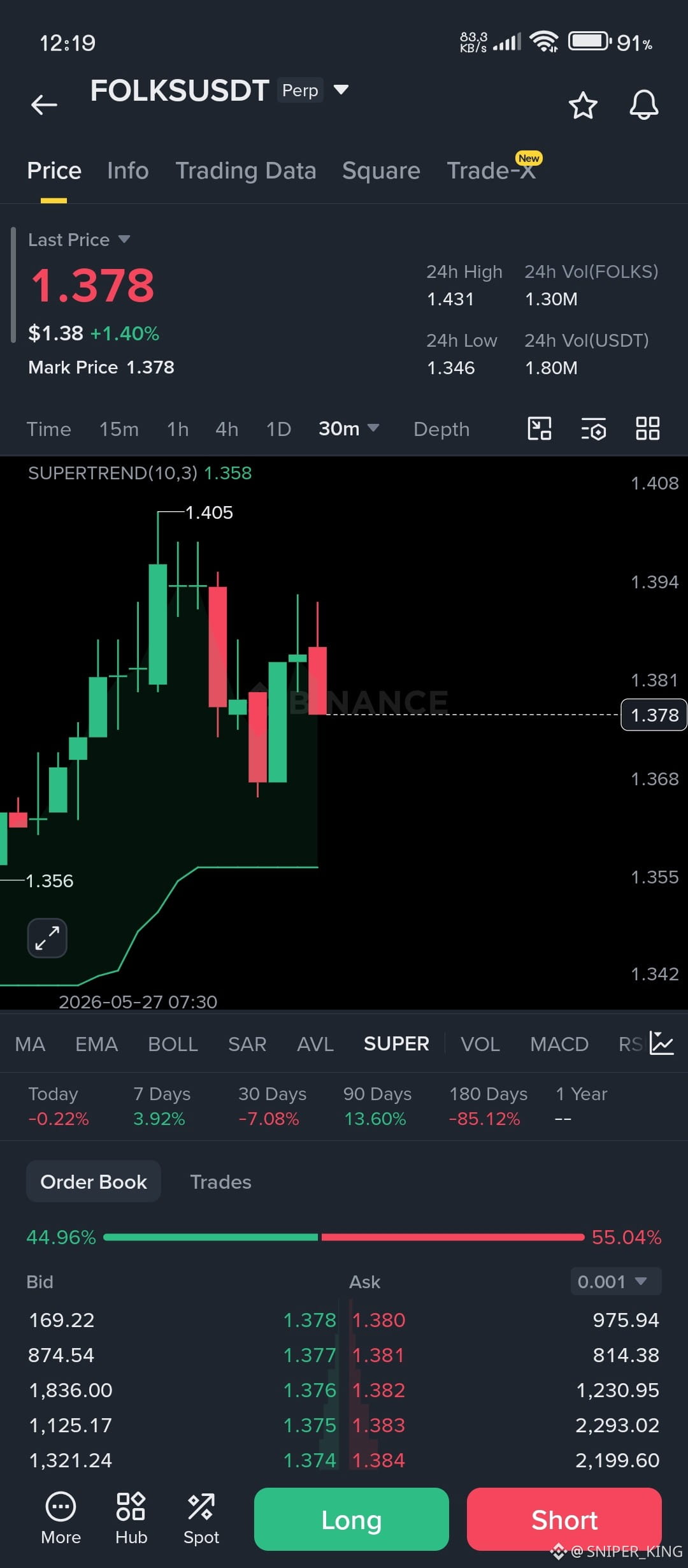Toggle the MA indicator
688x1568 pixels.
(x=30, y=1044)
